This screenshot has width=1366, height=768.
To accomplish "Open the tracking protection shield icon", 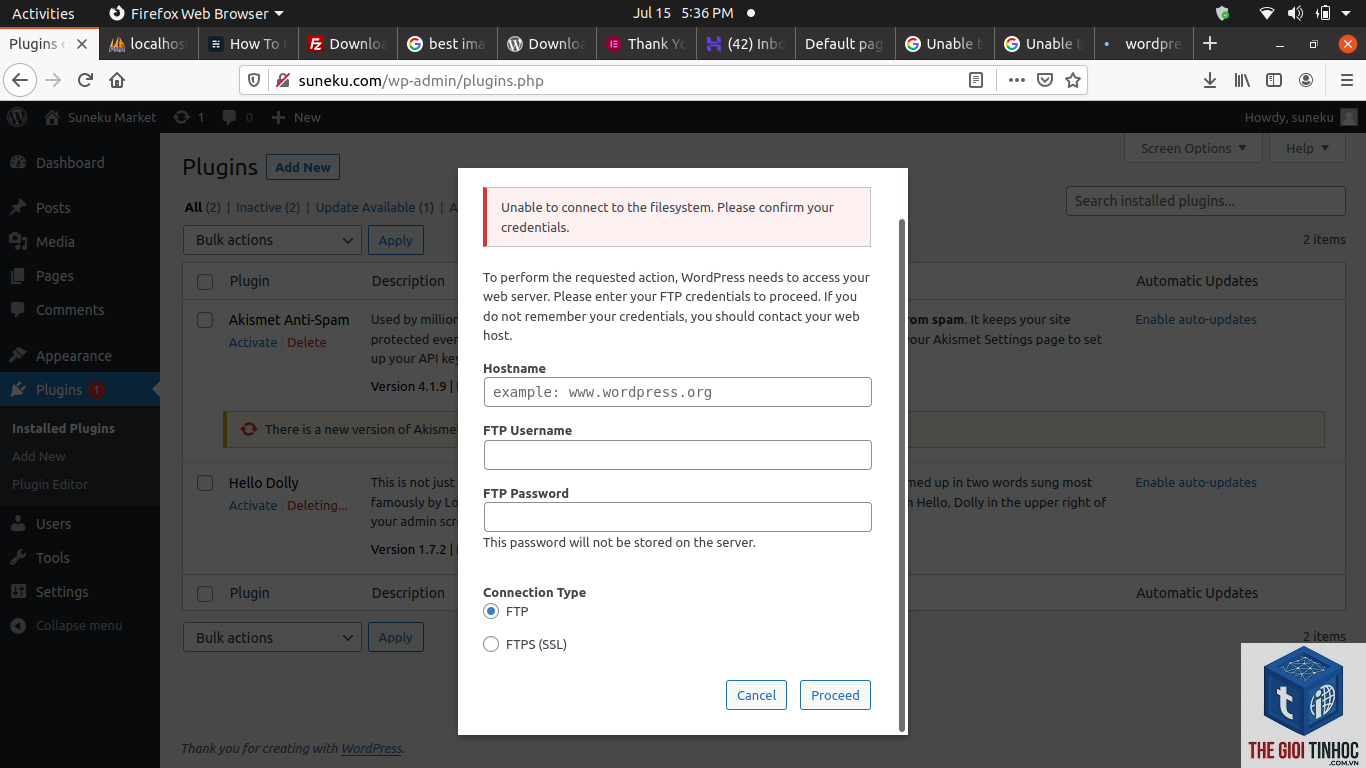I will coord(254,80).
